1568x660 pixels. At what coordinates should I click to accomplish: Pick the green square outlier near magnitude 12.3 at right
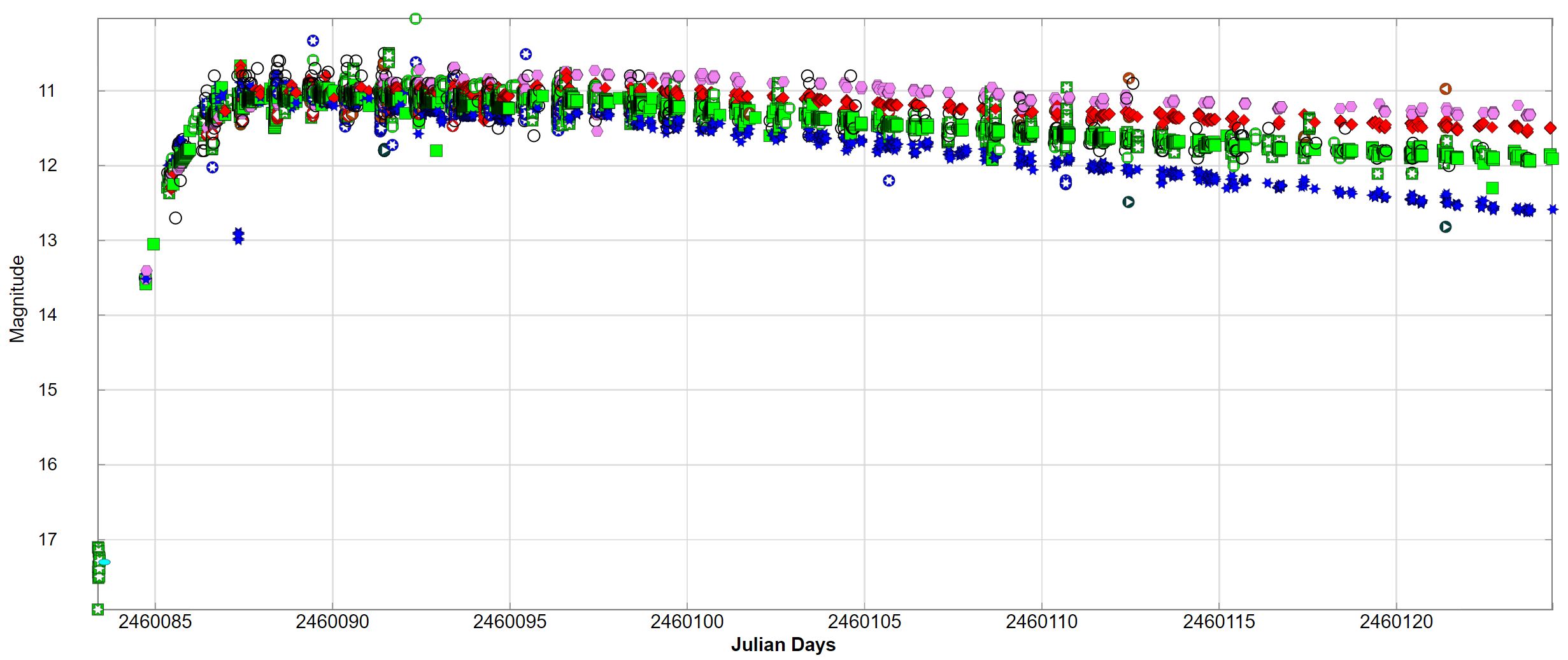[1492, 188]
